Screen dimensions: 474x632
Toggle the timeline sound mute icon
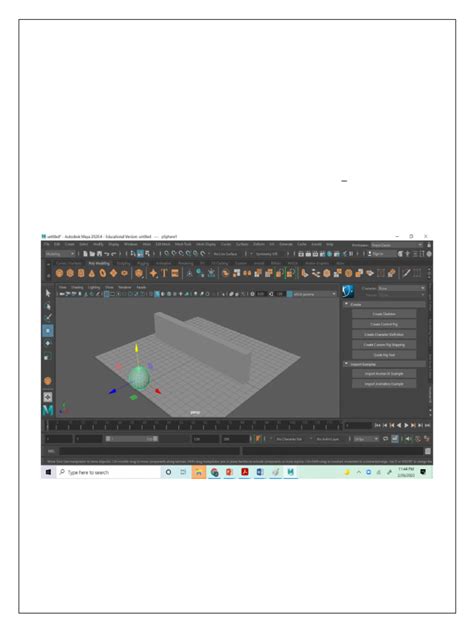[x=408, y=439]
